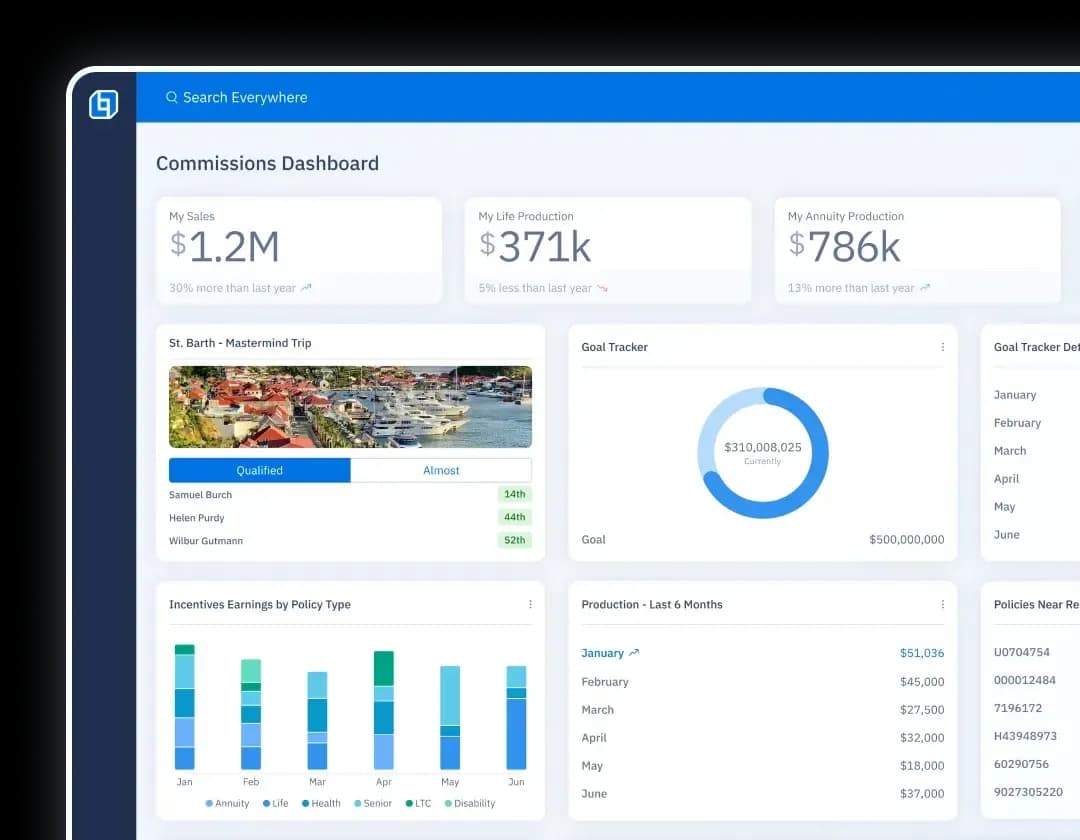Toggle the Annuity series in the legend
Viewport: 1080px width, 840px height.
coord(227,803)
